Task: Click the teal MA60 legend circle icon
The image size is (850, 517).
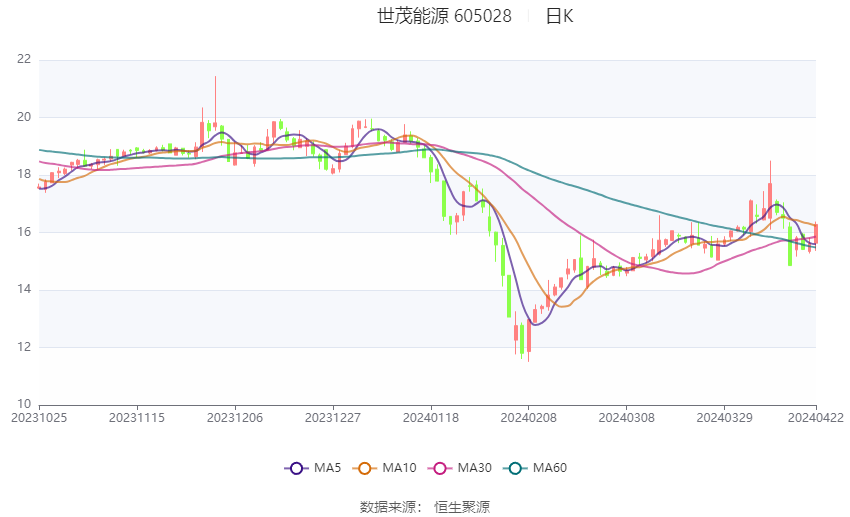Action: (516, 468)
